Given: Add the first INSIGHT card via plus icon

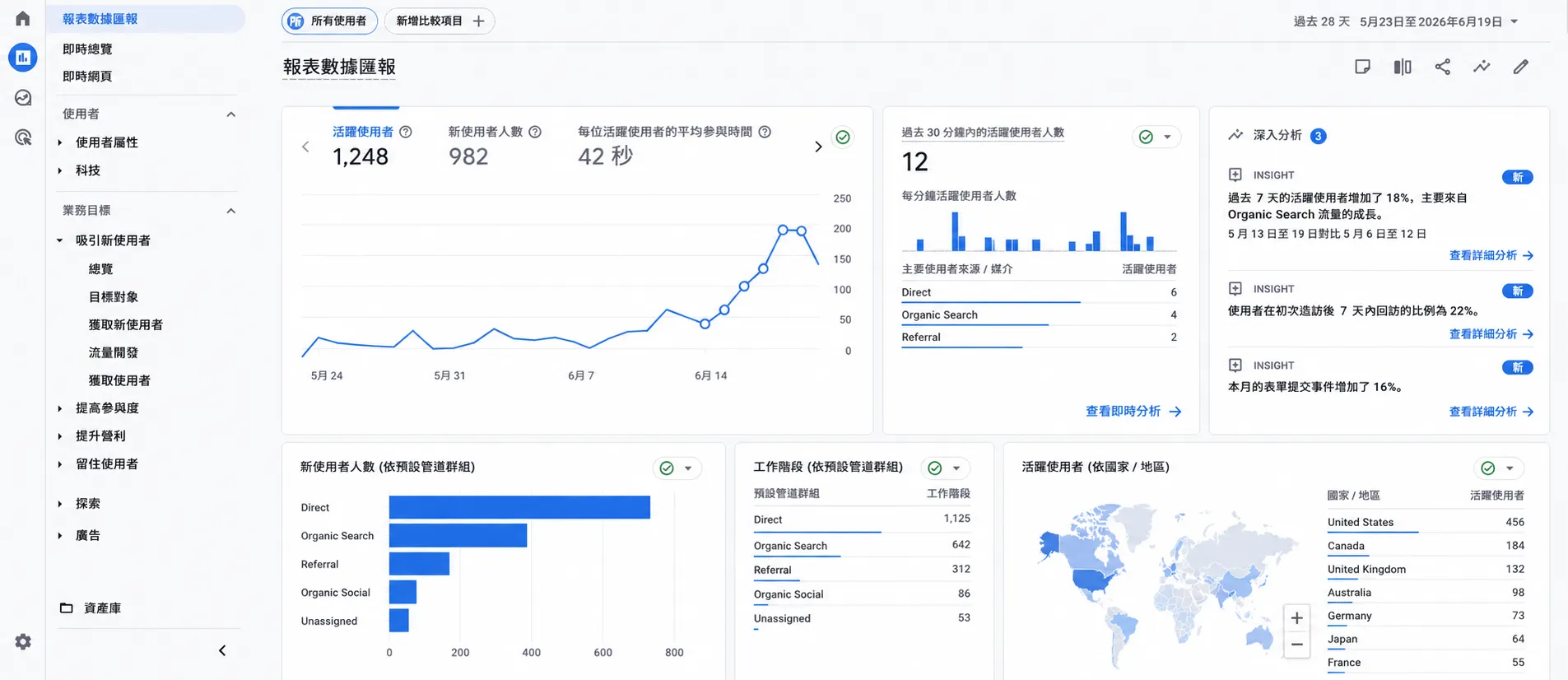Looking at the screenshot, I should [1235, 175].
